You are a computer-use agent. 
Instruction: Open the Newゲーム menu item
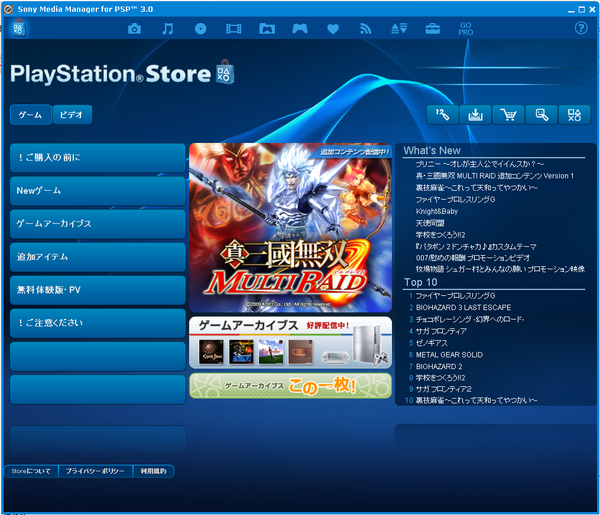[98, 191]
